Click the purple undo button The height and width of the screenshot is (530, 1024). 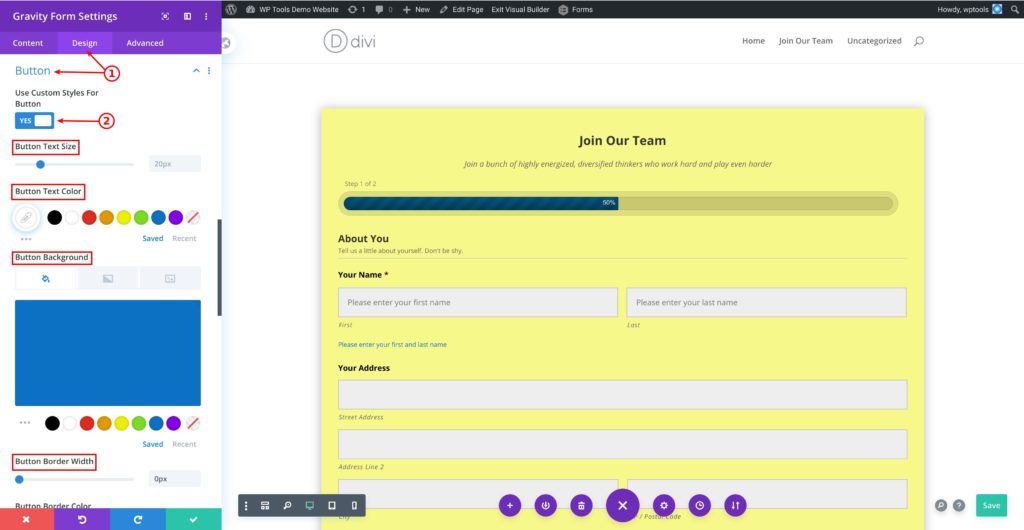coord(82,520)
